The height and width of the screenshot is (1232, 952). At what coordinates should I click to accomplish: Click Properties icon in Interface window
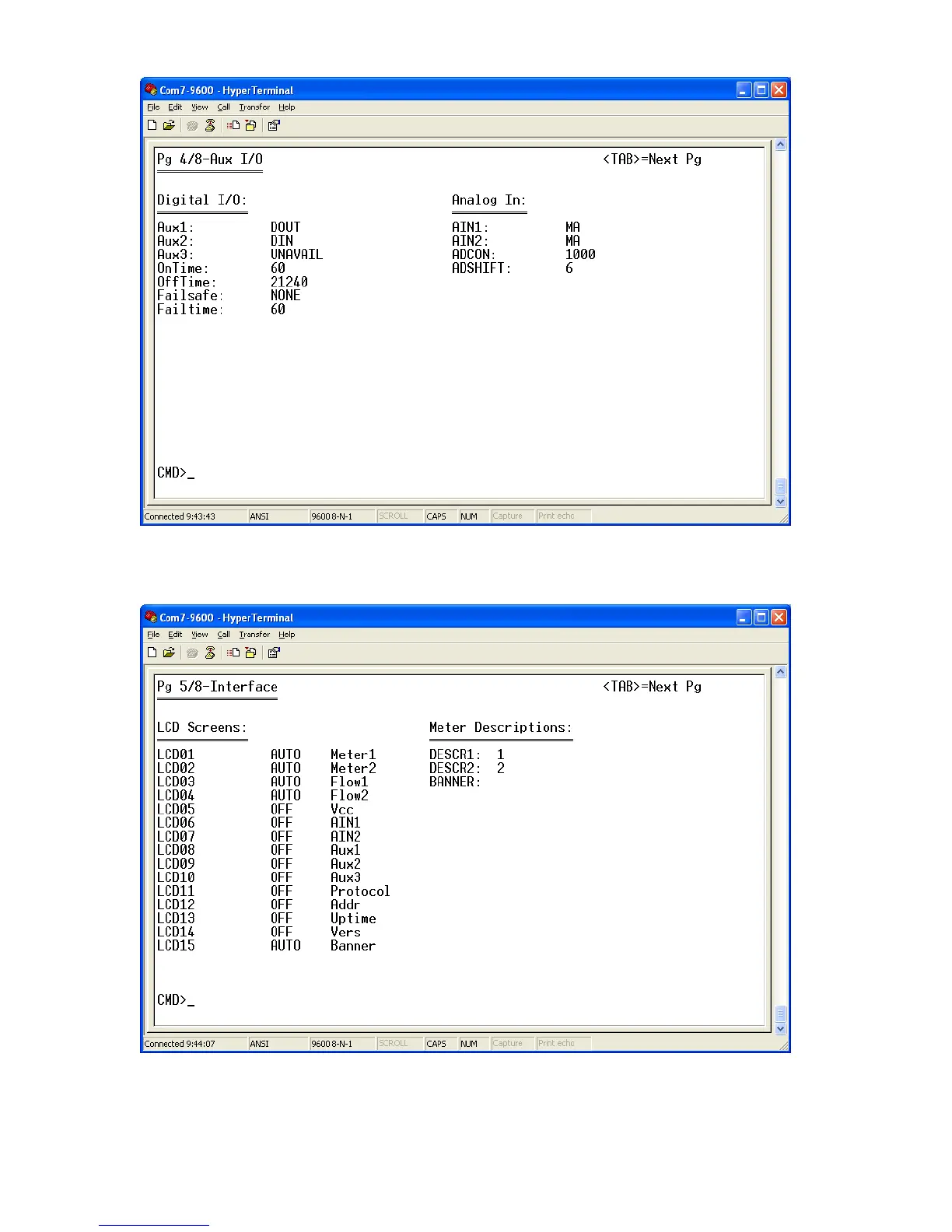tap(274, 653)
